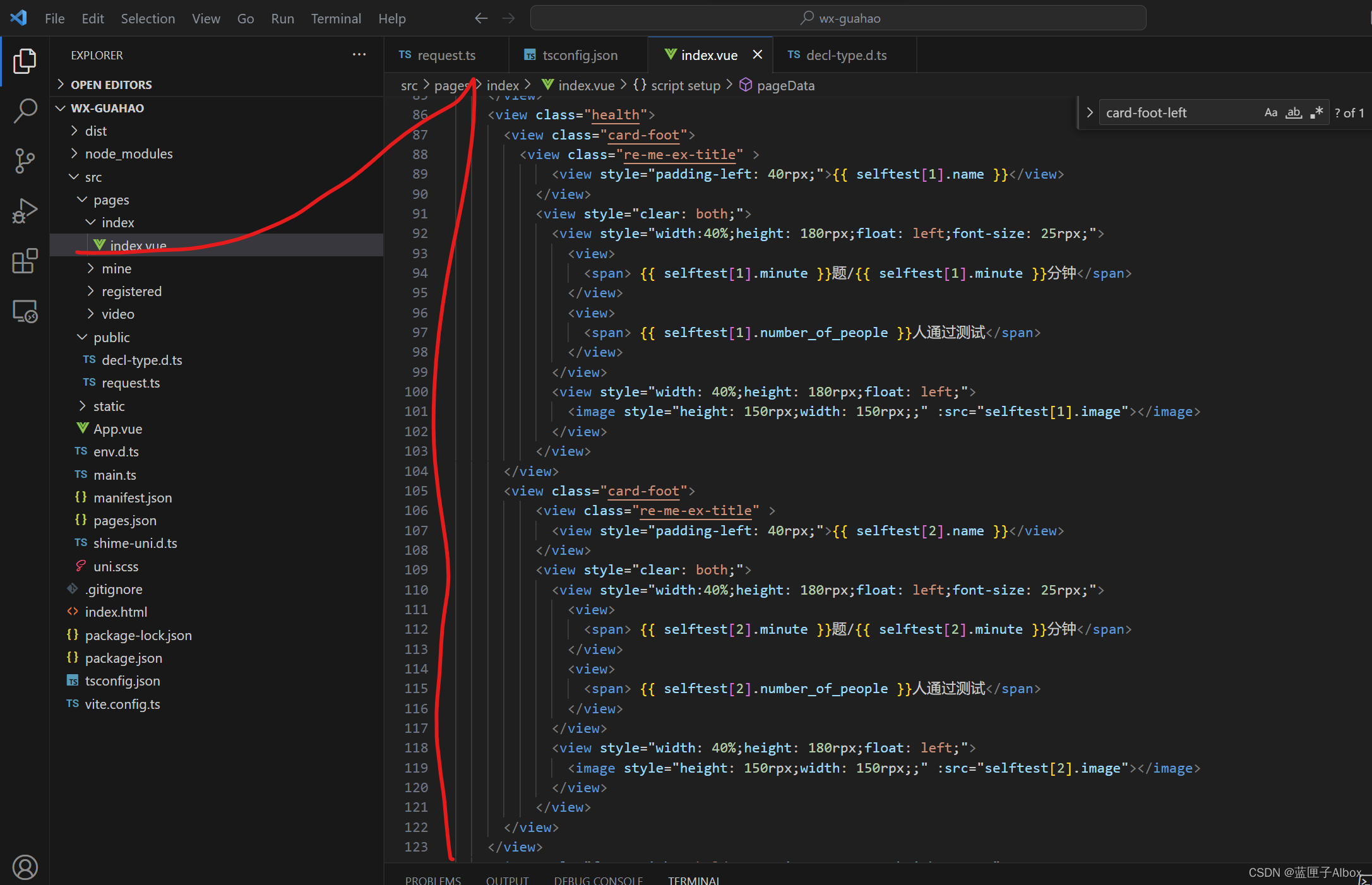The width and height of the screenshot is (1372, 885).
Task: Open manifest.json in the explorer
Action: pos(133,498)
